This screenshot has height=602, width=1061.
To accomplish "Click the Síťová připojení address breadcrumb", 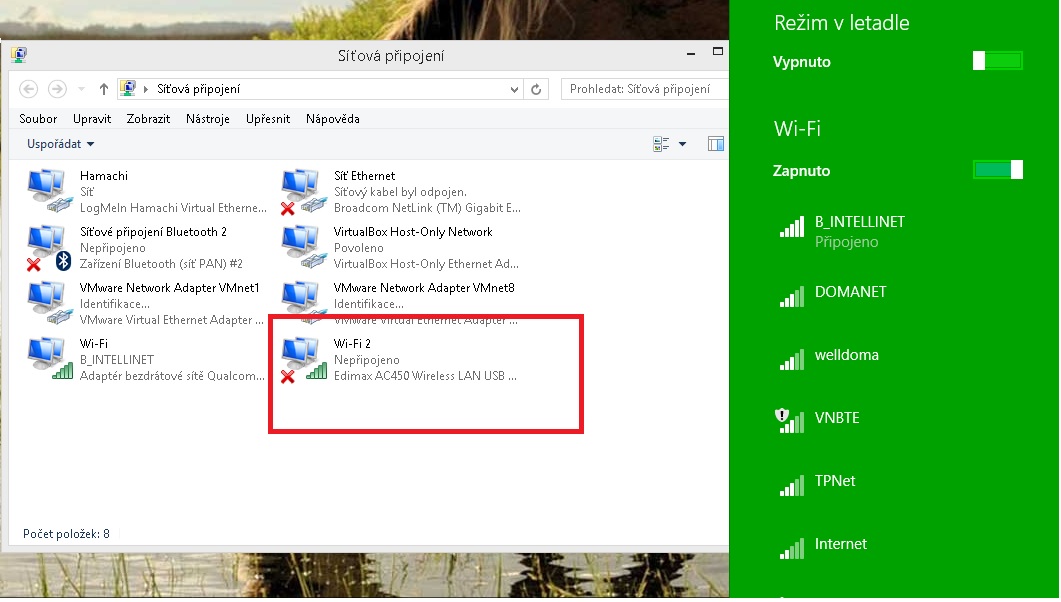I will point(198,89).
